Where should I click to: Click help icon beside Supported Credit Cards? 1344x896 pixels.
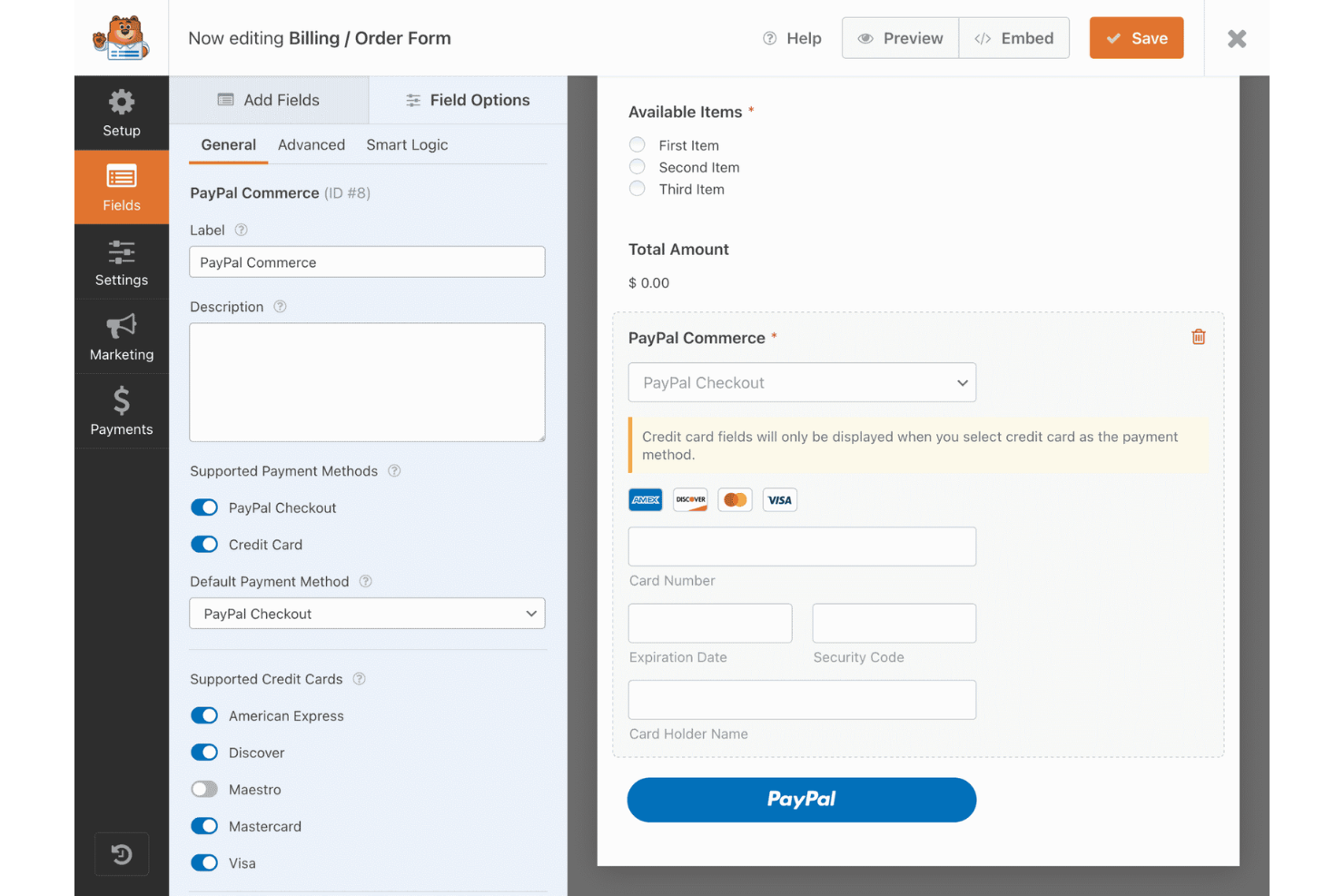(x=359, y=679)
